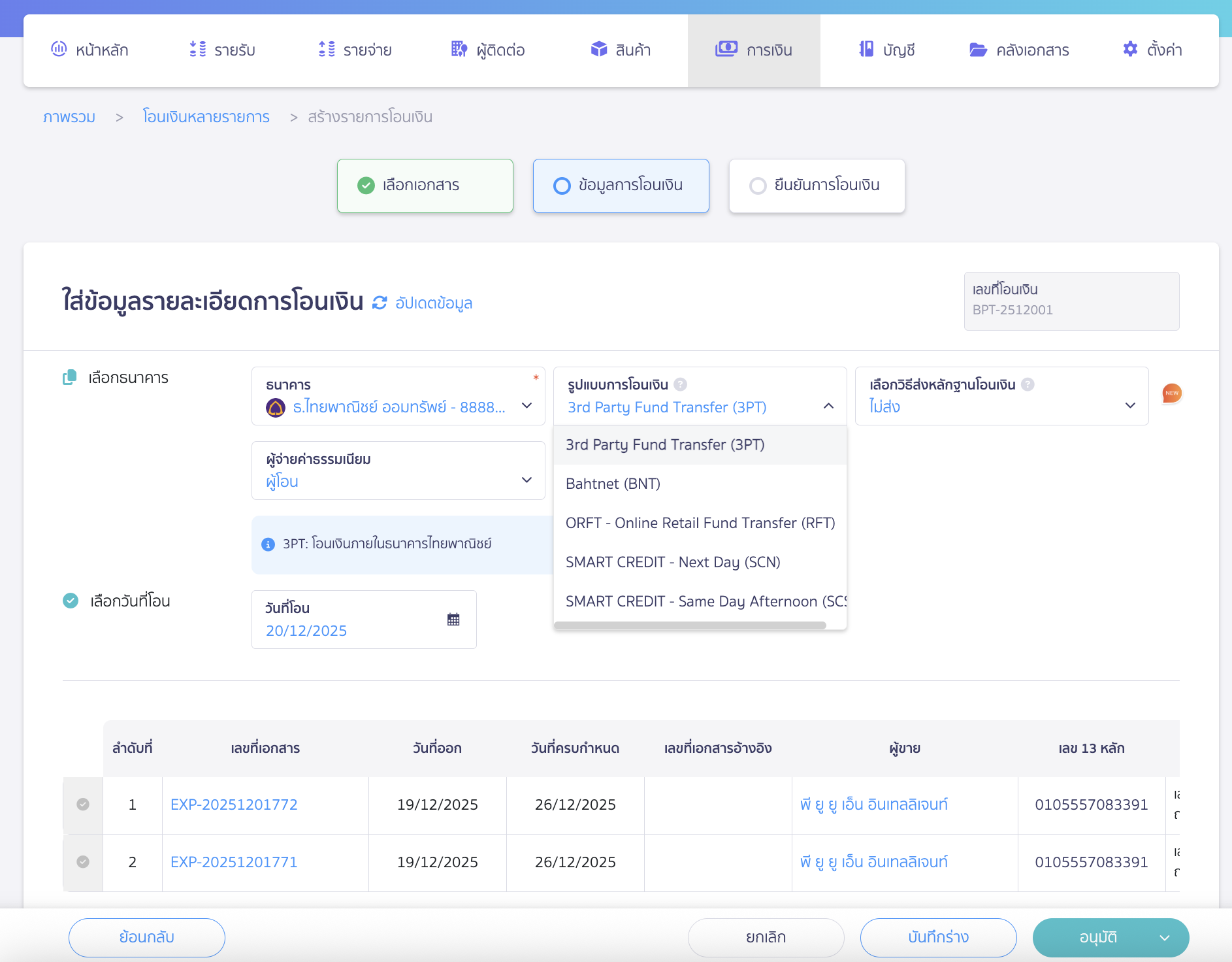The width and height of the screenshot is (1232, 962).
Task: Click the calendar icon in transfer date field
Action: [453, 620]
